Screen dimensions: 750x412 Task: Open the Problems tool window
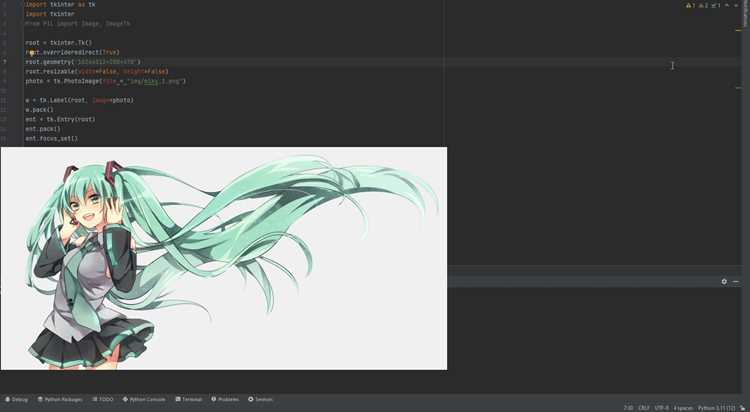pos(225,399)
